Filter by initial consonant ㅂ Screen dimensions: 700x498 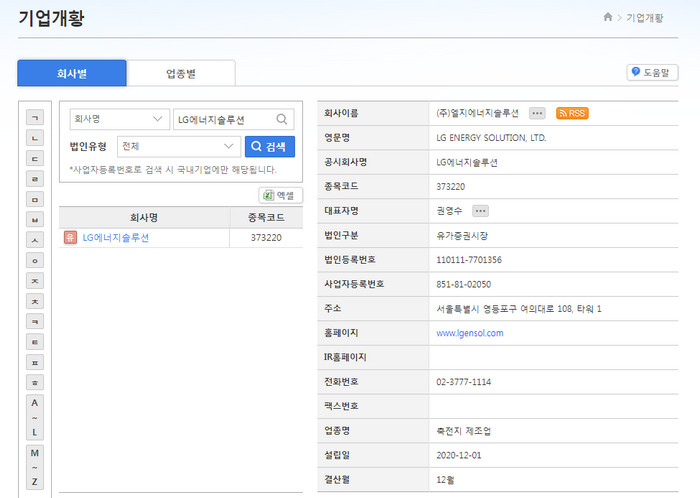[x=35, y=220]
